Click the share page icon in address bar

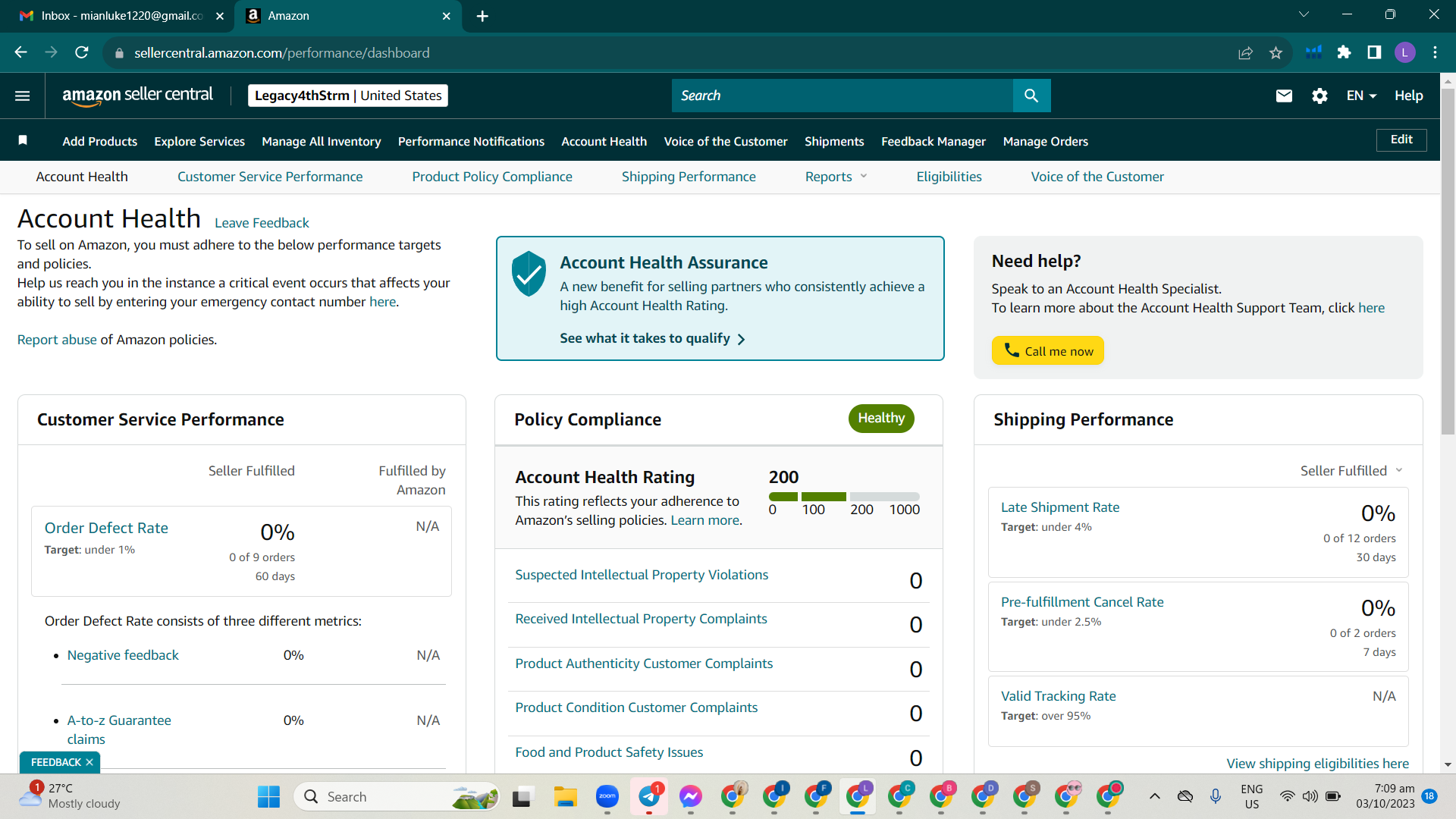tap(1245, 52)
